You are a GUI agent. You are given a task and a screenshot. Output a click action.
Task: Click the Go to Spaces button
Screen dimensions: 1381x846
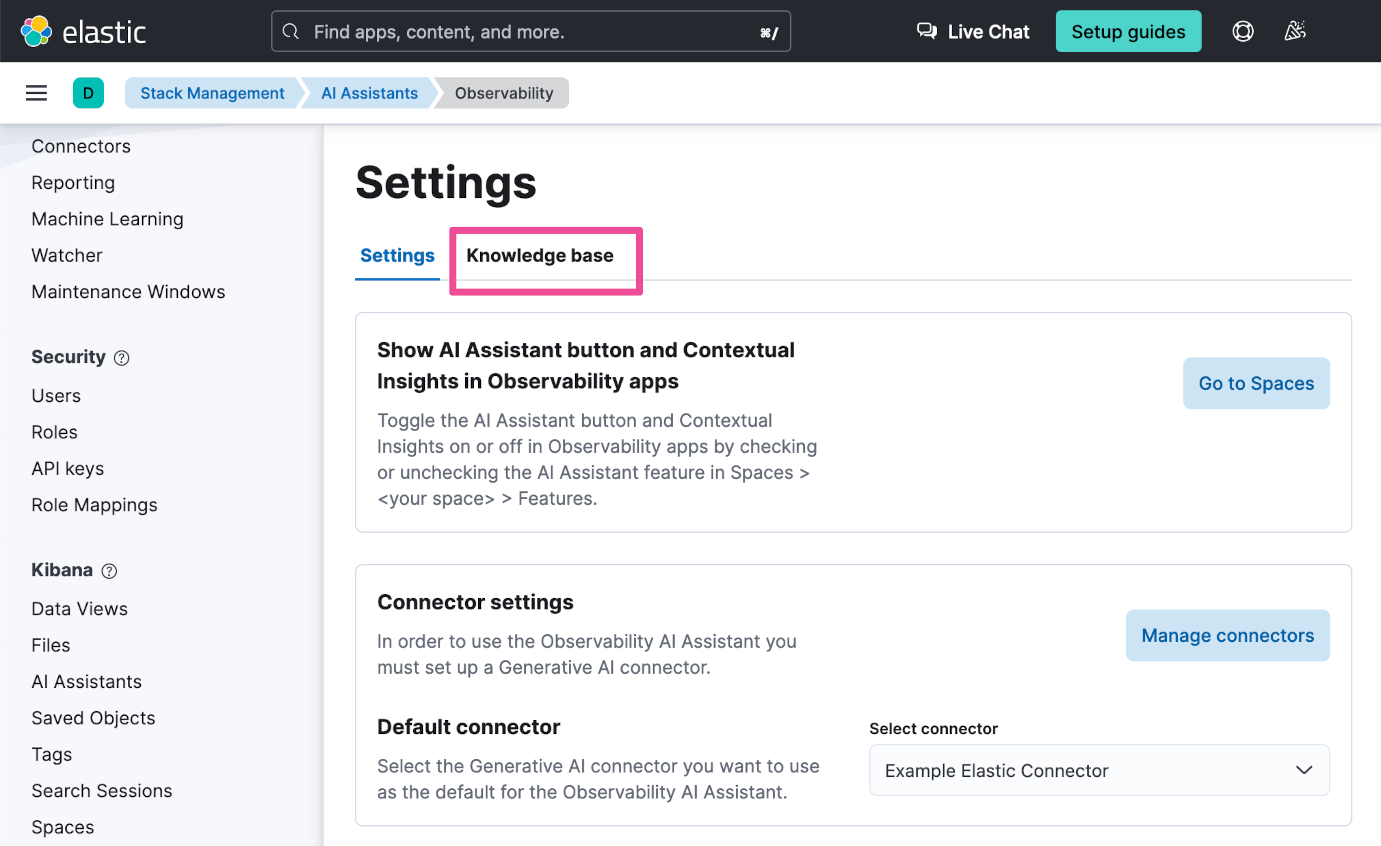1256,383
